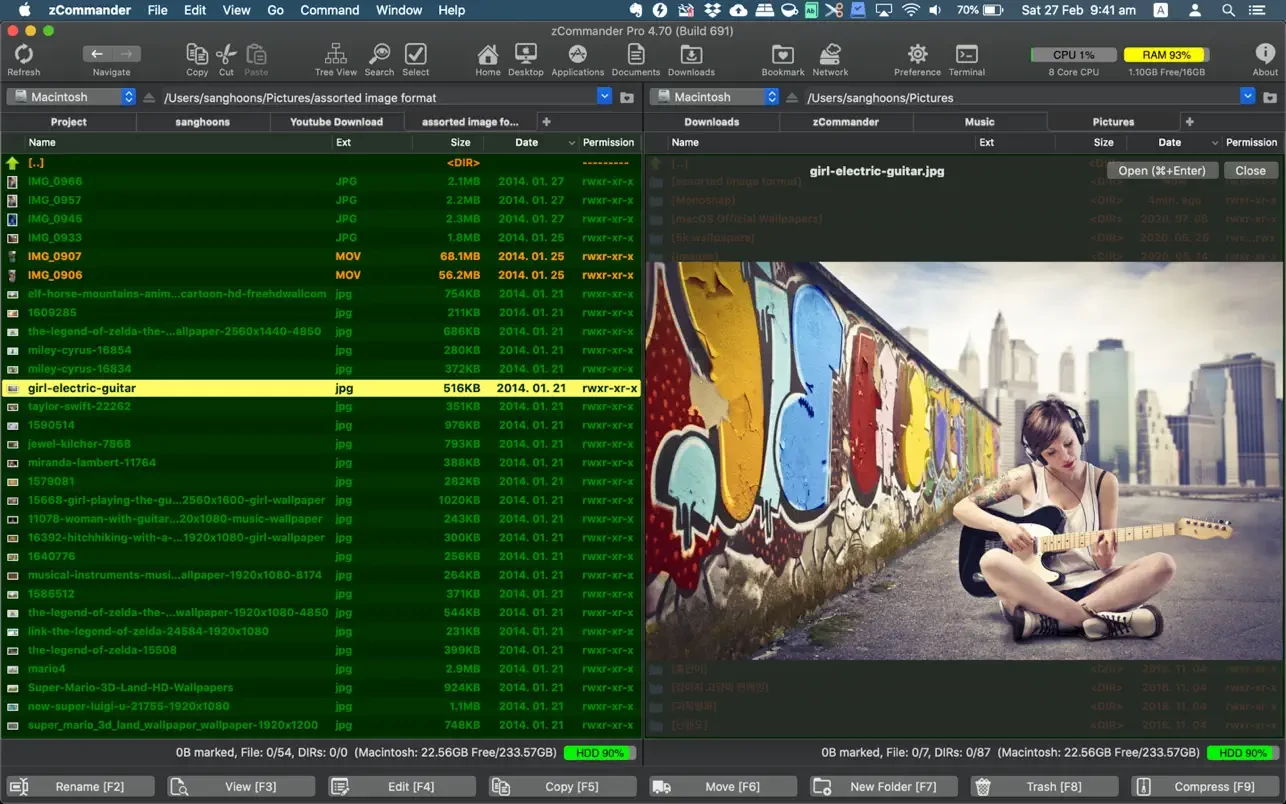Switch to the Youtube Download tab
This screenshot has width=1286, height=804.
coord(336,122)
